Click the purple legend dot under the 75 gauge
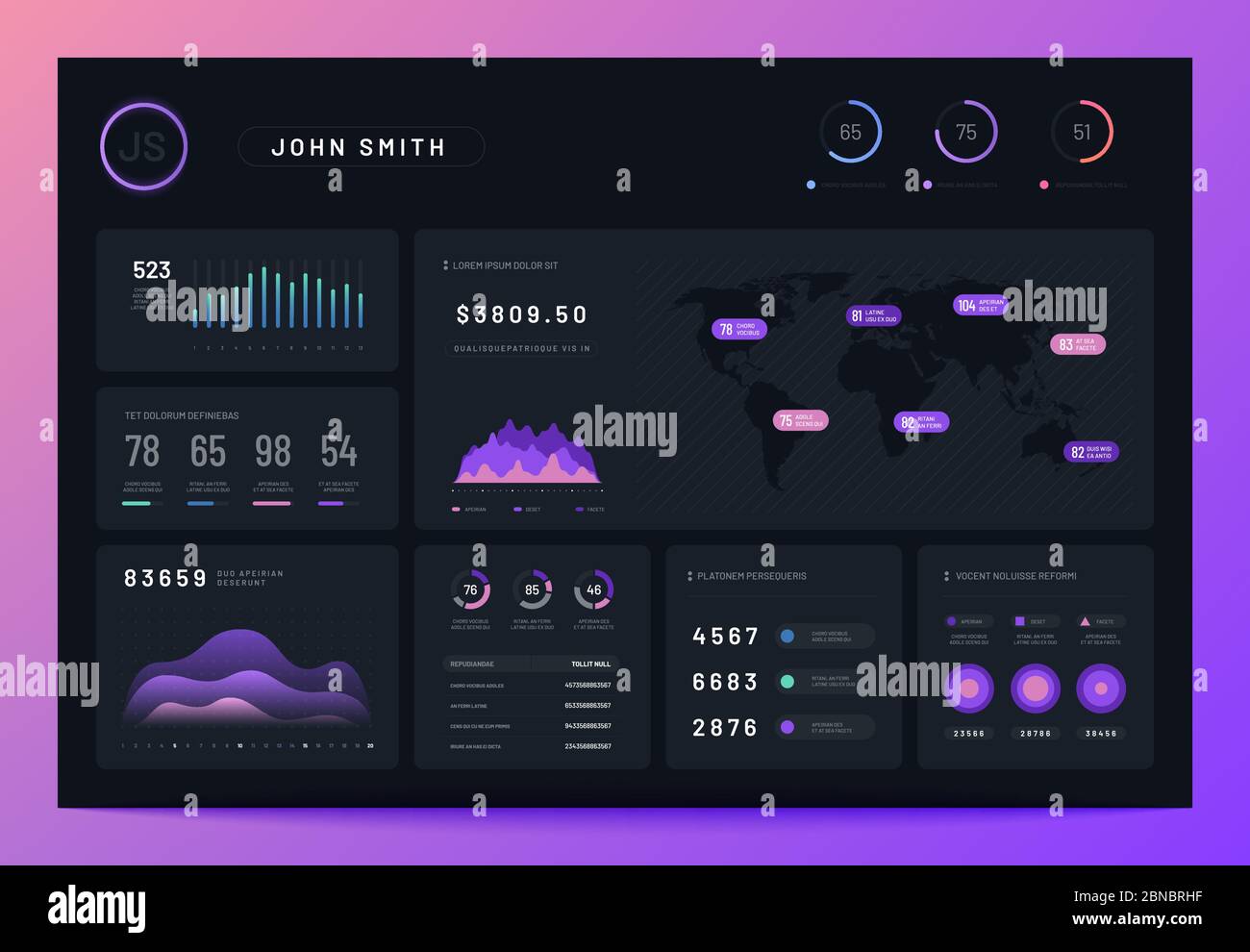This screenshot has width=1250, height=952. coord(928,185)
